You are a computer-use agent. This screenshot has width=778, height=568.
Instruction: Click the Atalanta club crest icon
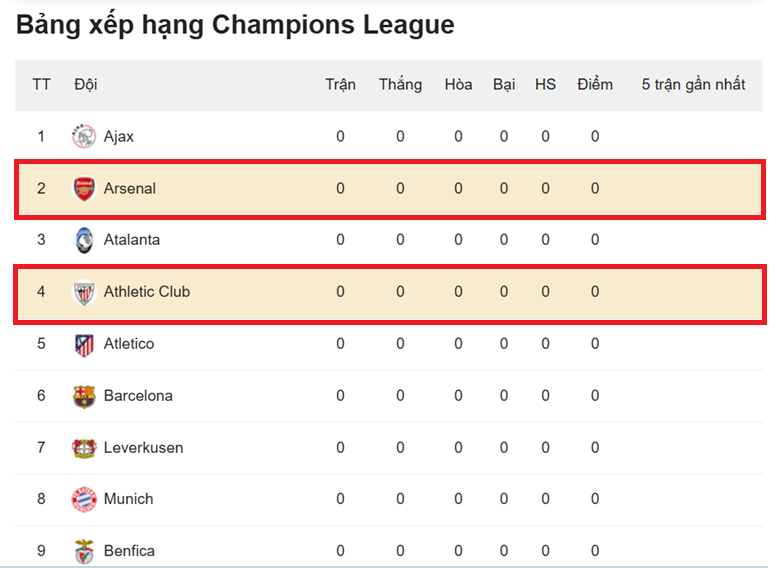(x=84, y=240)
